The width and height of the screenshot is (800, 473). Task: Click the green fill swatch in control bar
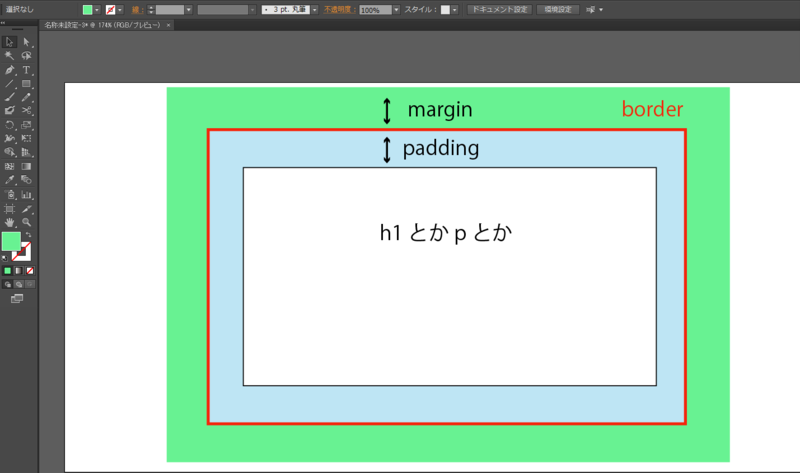click(x=87, y=10)
